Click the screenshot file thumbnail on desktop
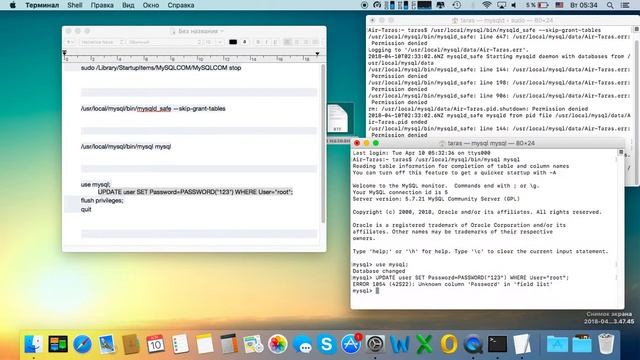 pyautogui.click(x=610, y=318)
